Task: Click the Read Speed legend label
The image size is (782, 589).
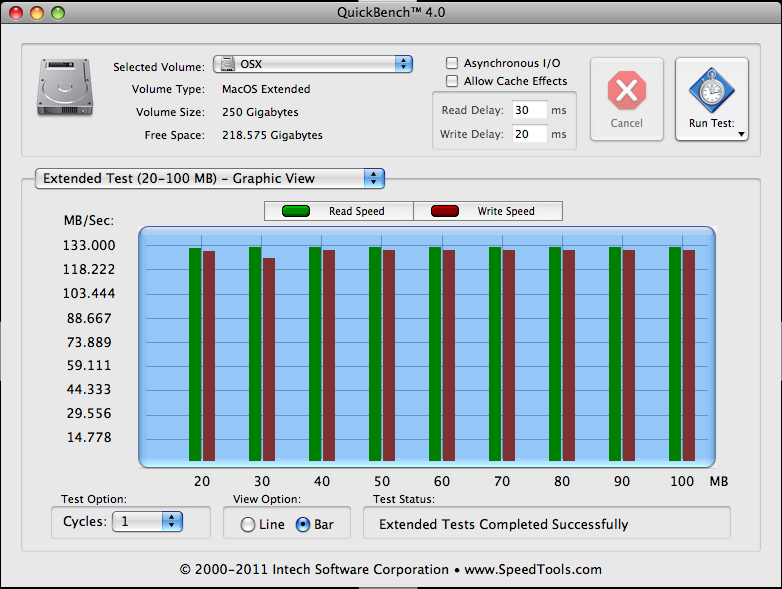Action: (357, 211)
